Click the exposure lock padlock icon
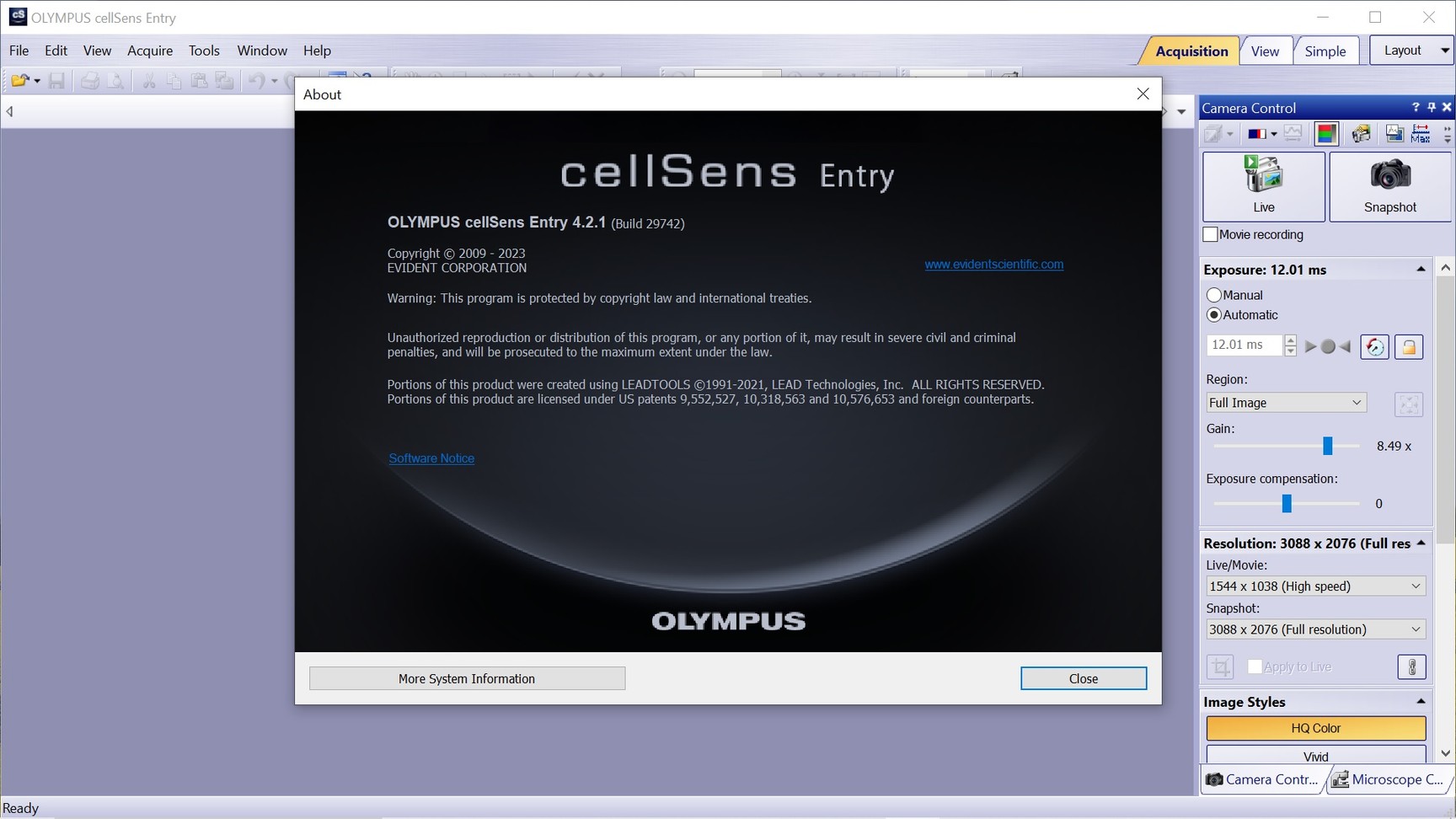 click(x=1408, y=346)
